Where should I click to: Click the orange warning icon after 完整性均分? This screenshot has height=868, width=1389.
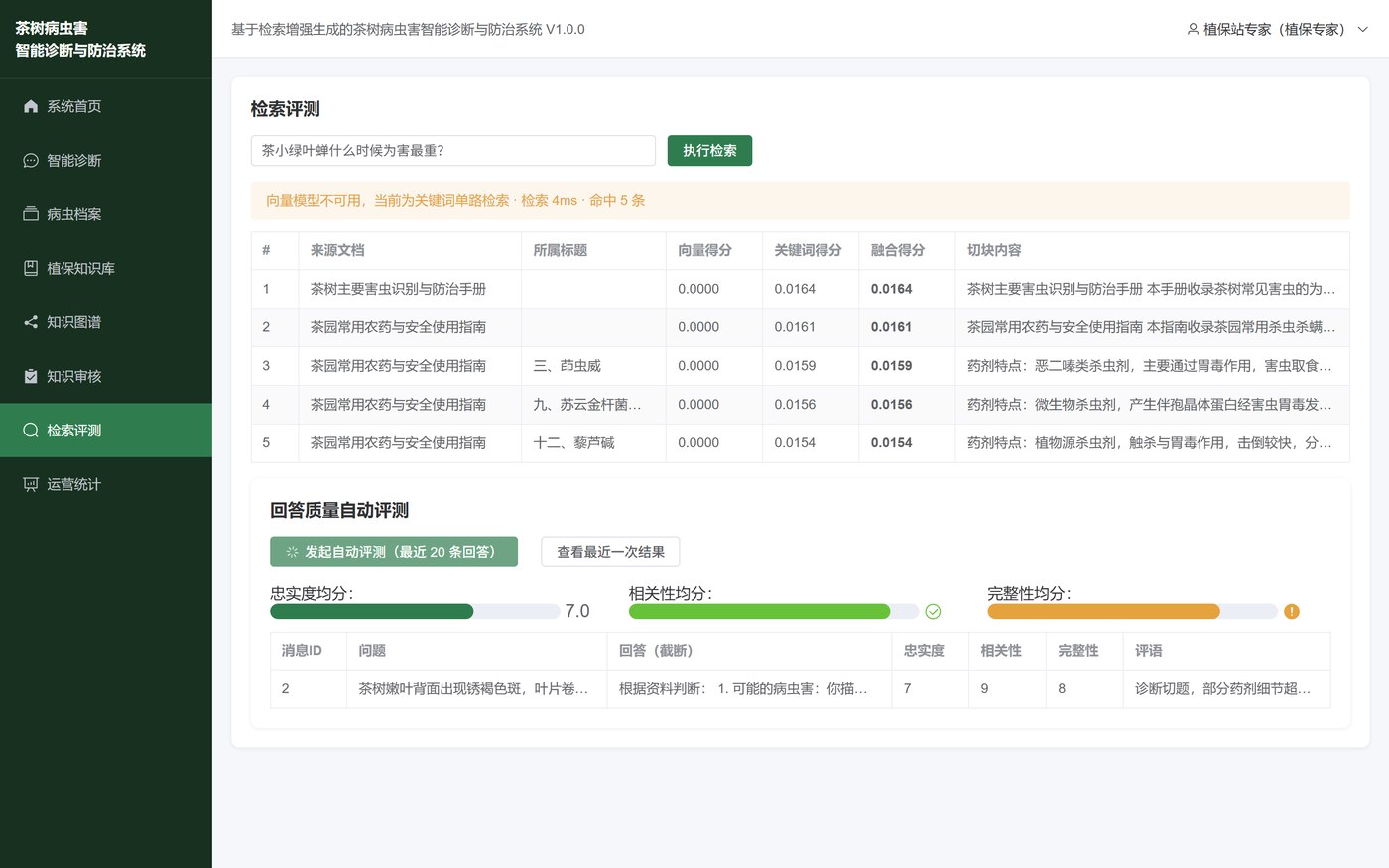[x=1291, y=611]
